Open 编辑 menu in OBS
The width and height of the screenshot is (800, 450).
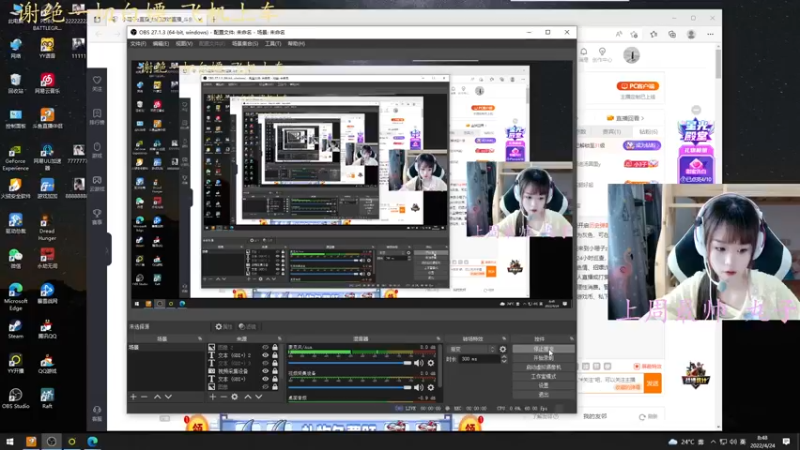pyautogui.click(x=161, y=44)
